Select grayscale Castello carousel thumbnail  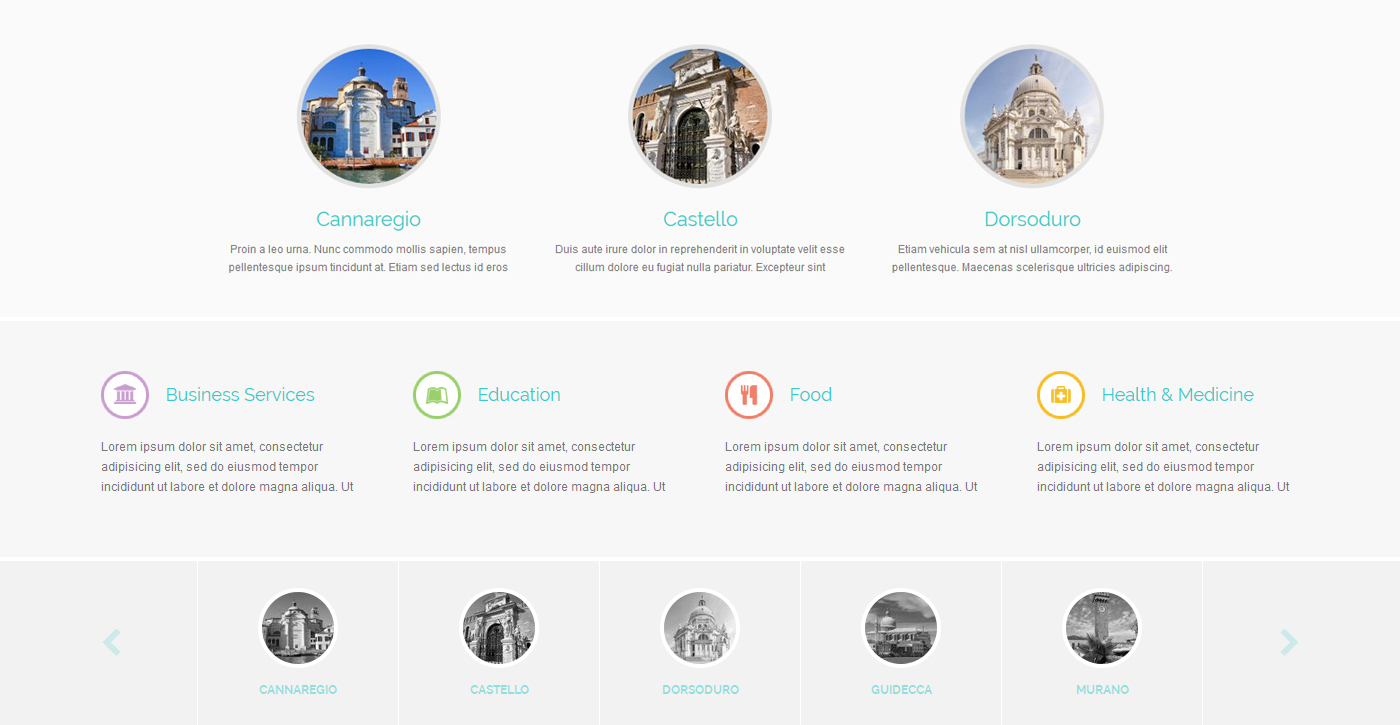tap(499, 628)
